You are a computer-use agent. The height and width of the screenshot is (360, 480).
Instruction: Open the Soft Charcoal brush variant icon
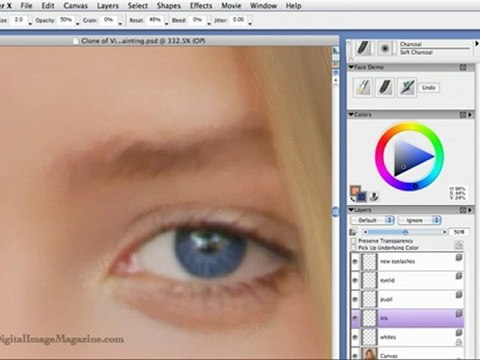click(385, 49)
